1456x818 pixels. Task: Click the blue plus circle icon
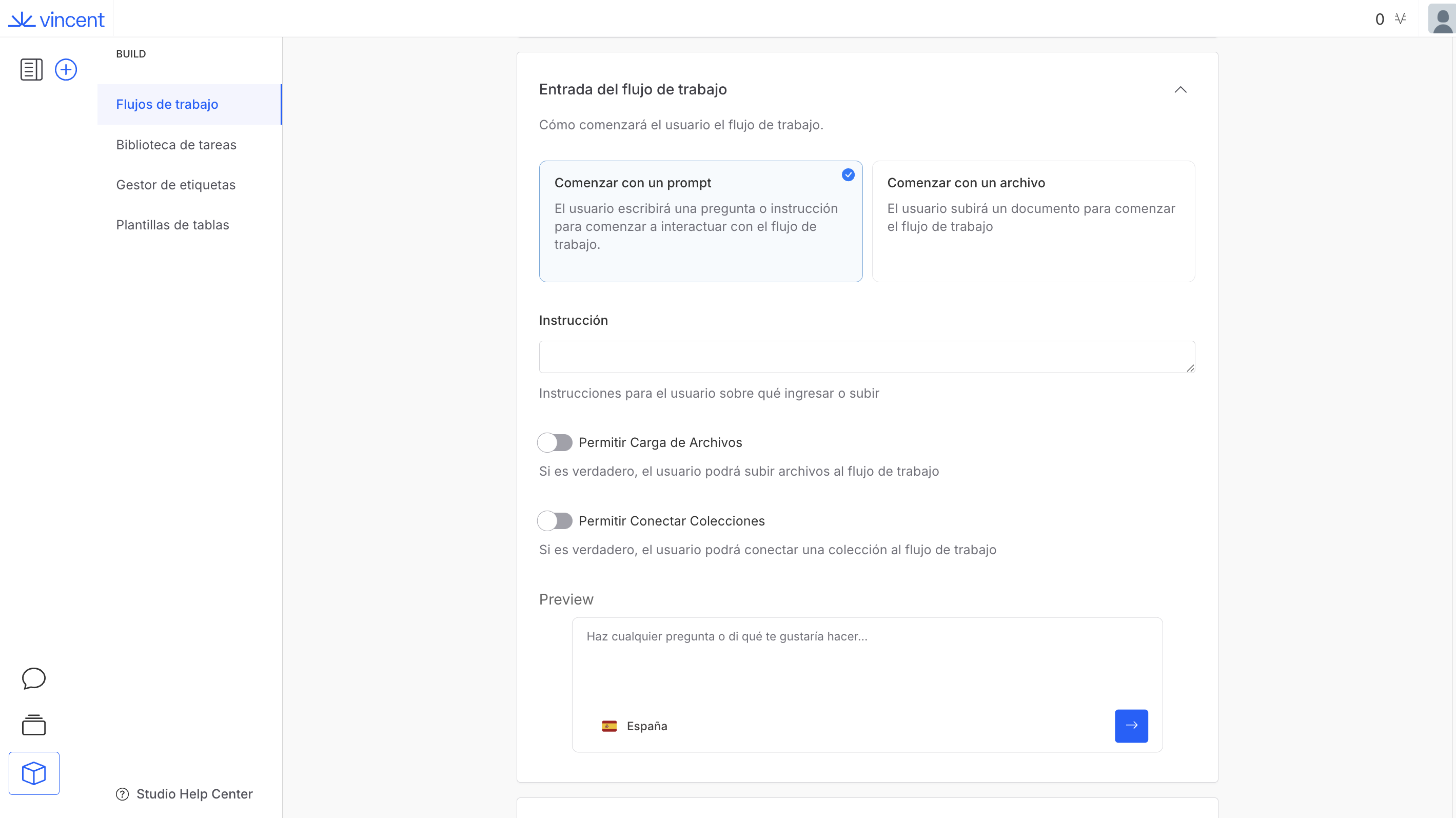point(66,69)
